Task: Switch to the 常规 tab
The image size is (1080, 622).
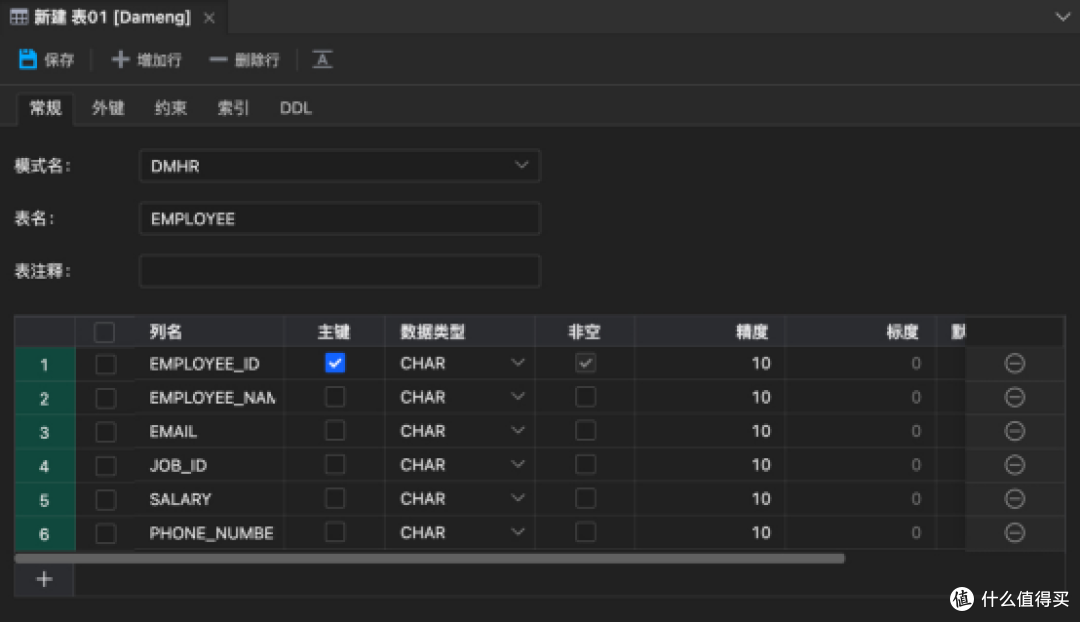Action: (x=45, y=108)
